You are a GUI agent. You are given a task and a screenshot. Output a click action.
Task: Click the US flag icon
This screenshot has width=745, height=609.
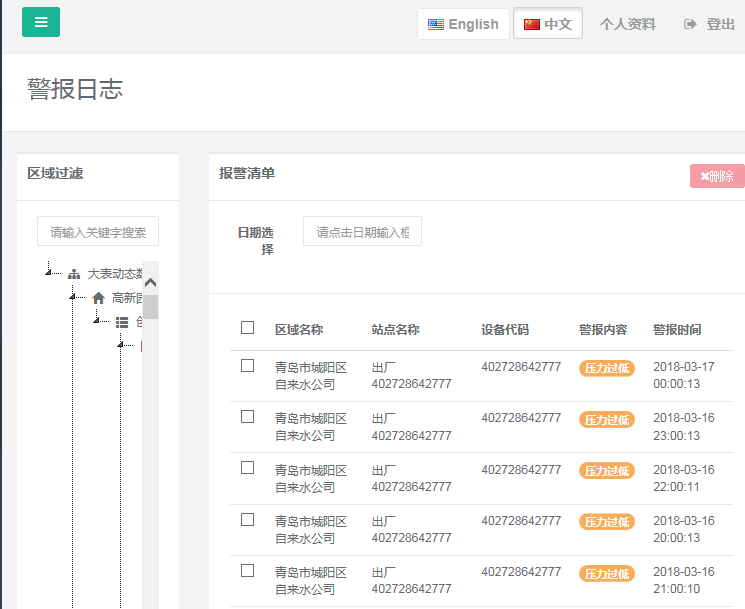pyautogui.click(x=436, y=24)
